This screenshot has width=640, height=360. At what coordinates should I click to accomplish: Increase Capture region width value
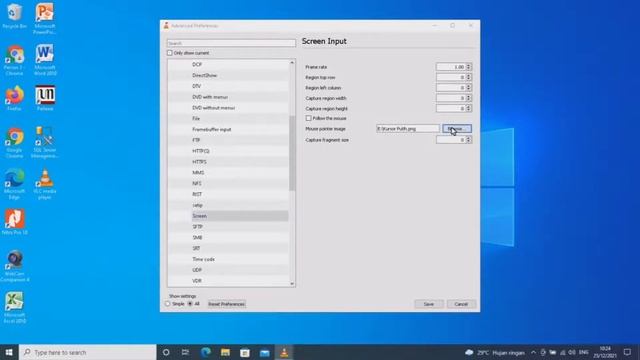[x=469, y=96]
